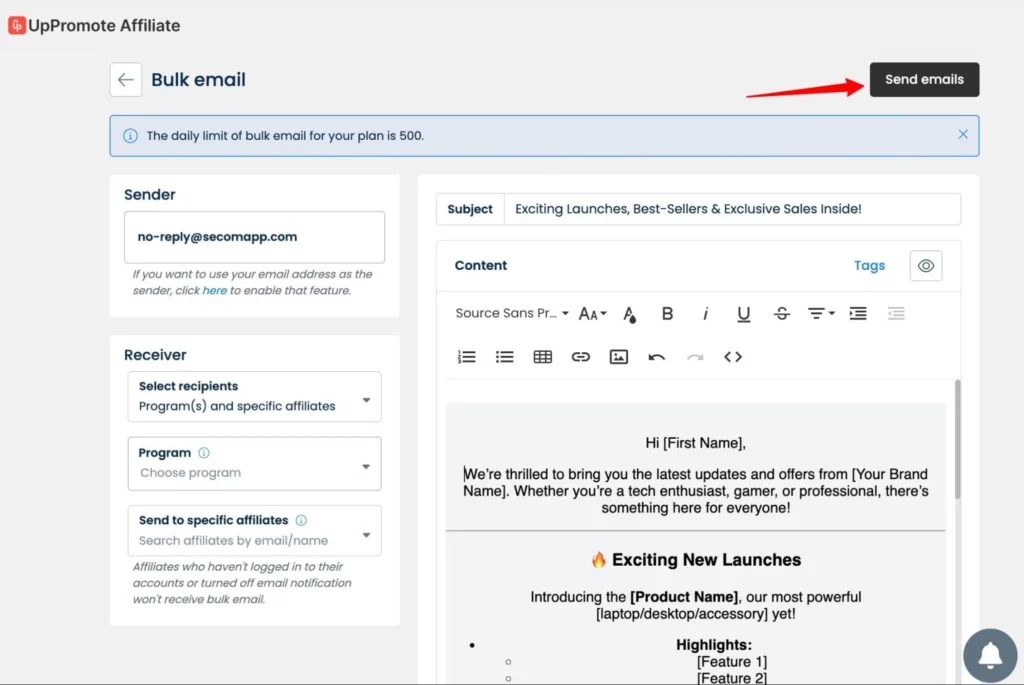Click the Subject input field
The height and width of the screenshot is (685, 1024).
[x=730, y=209]
